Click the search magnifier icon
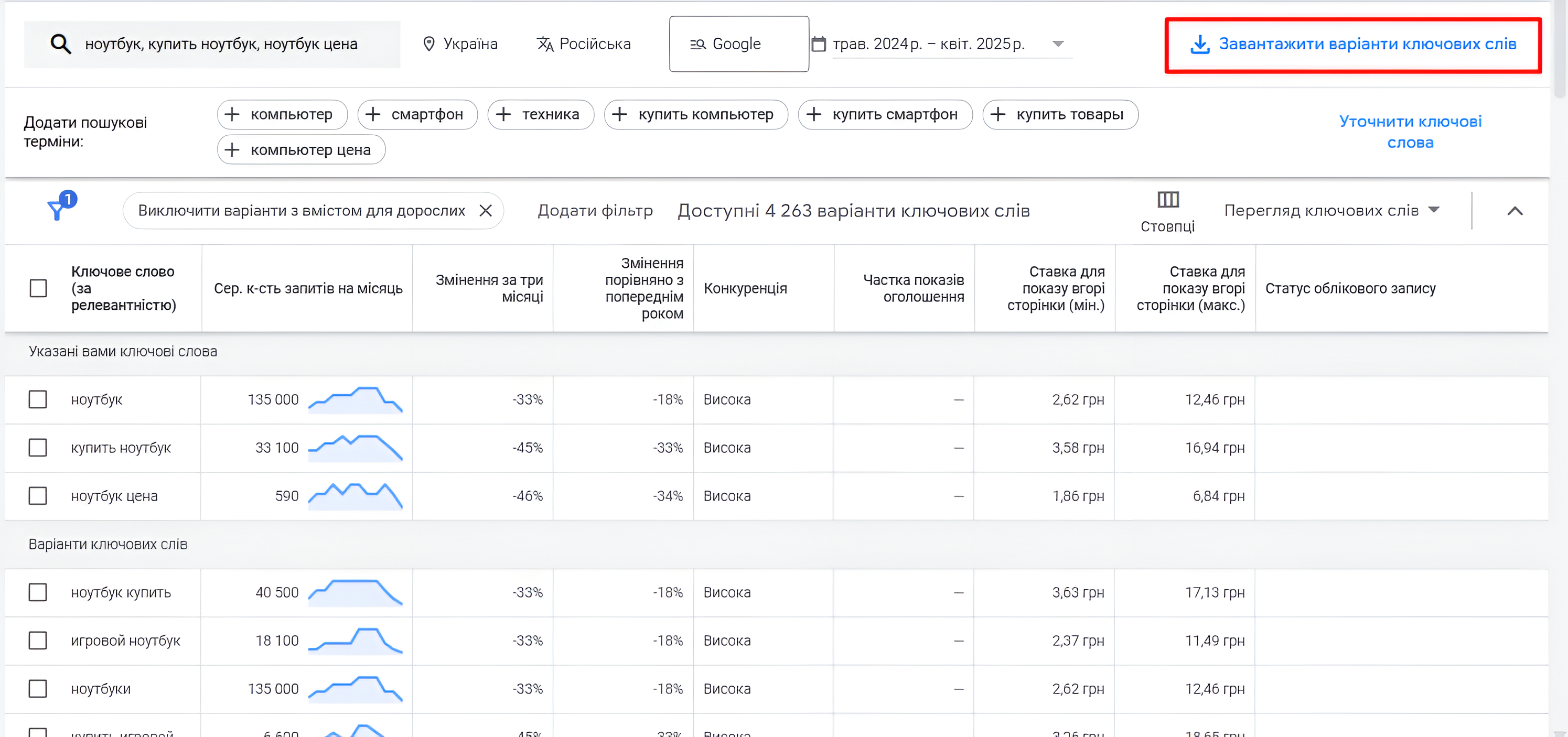Image resolution: width=1568 pixels, height=737 pixels. click(61, 44)
